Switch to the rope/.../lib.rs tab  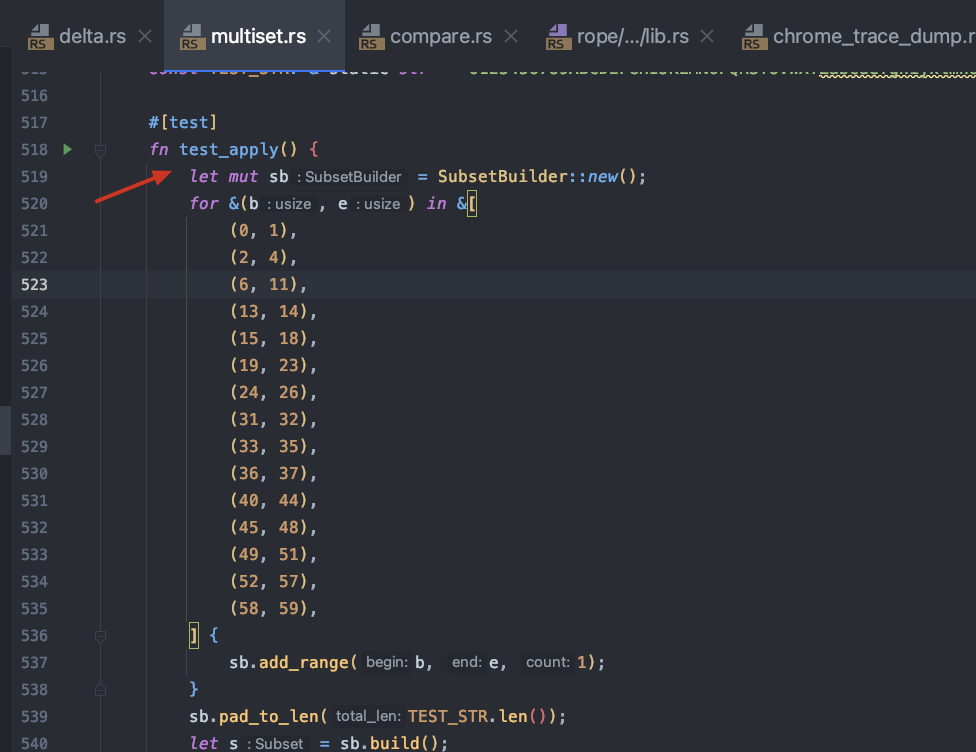(x=632, y=36)
